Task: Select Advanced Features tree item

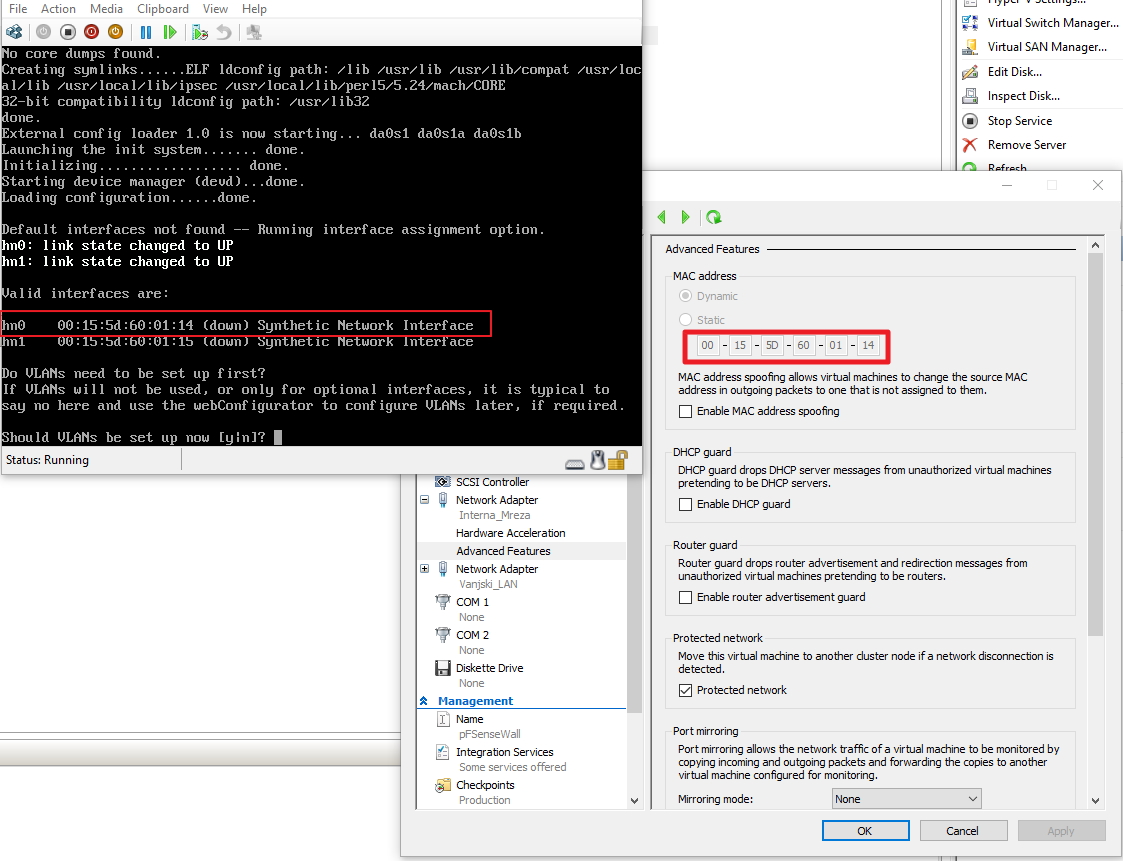Action: coord(503,551)
